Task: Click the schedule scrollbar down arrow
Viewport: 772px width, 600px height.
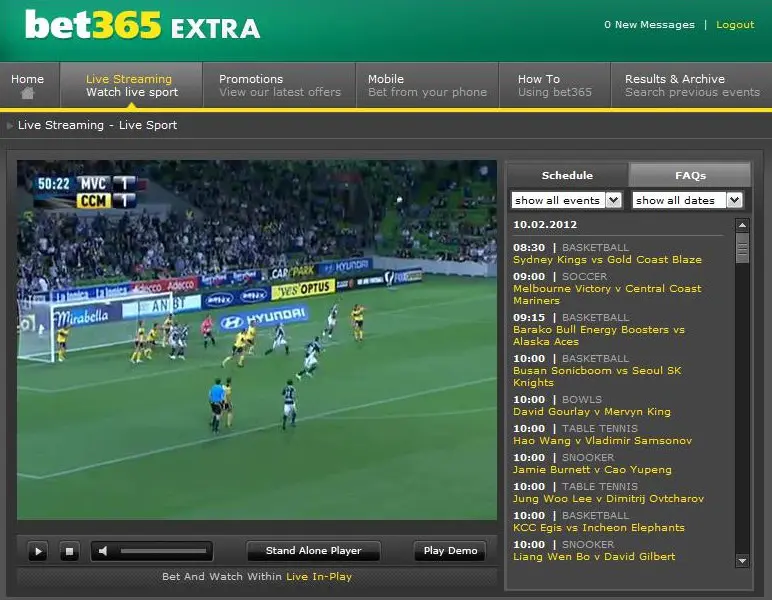Action: point(742,561)
